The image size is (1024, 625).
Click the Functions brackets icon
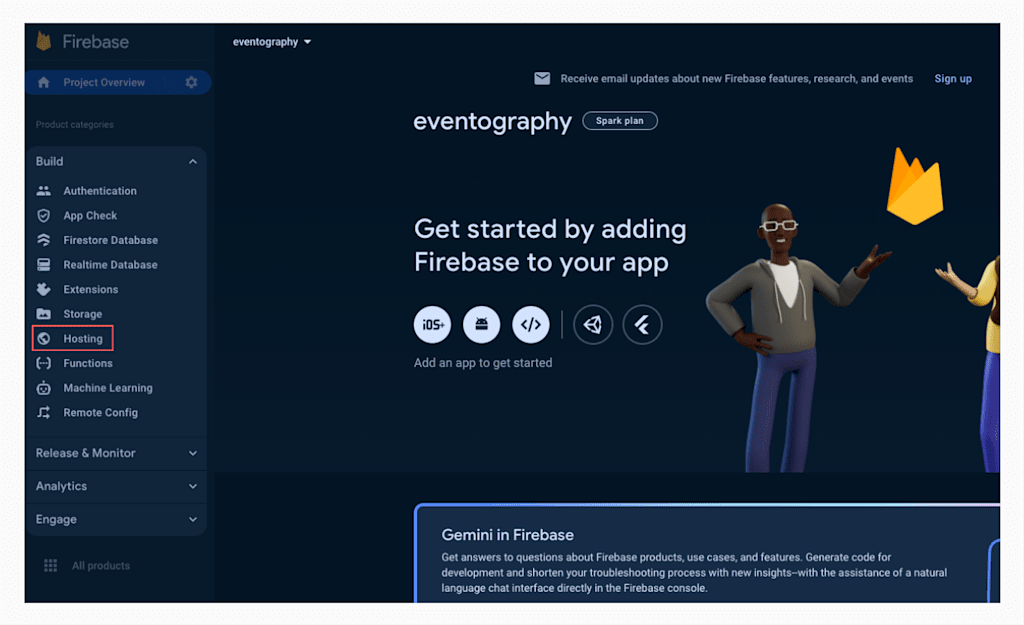[x=44, y=363]
